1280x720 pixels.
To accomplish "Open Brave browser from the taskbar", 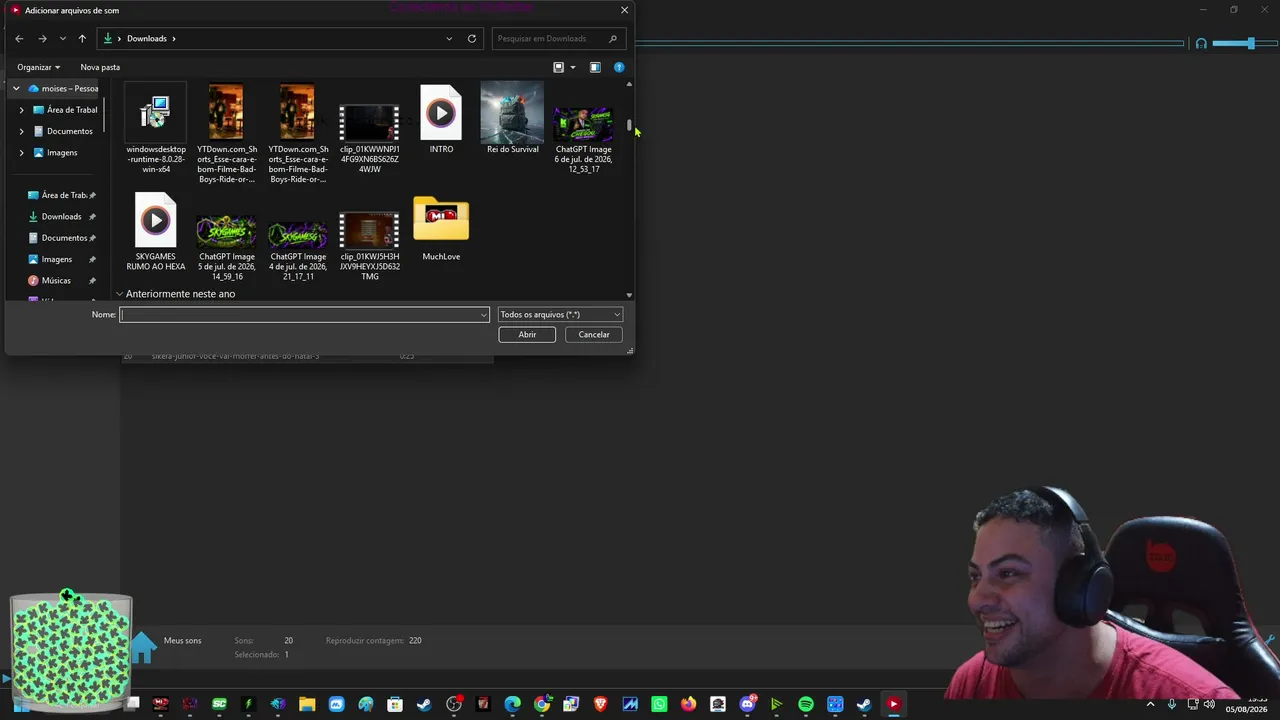I will (x=601, y=704).
